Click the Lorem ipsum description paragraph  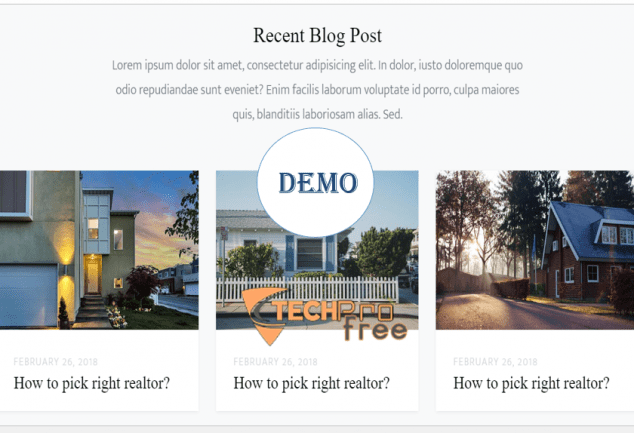(317, 89)
